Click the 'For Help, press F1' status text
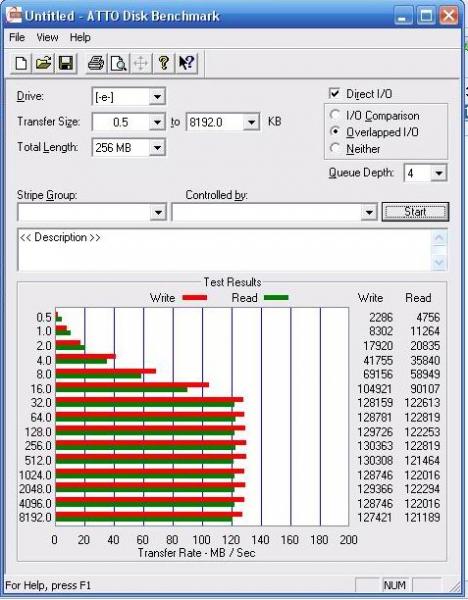This screenshot has height=600, width=468. point(48,585)
